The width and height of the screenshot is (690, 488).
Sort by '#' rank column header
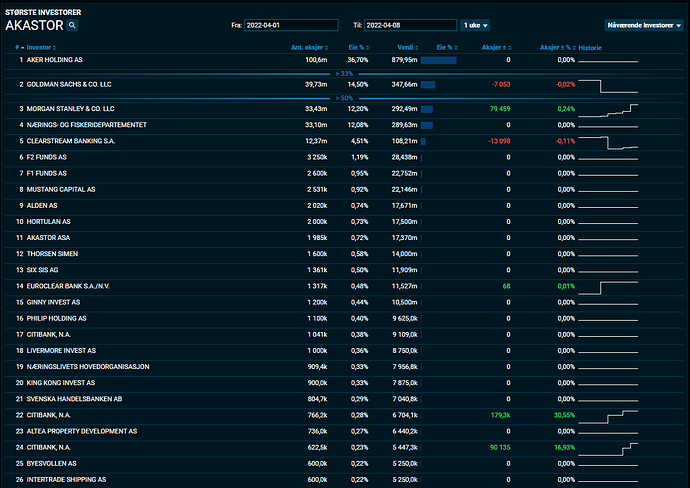coord(19,47)
